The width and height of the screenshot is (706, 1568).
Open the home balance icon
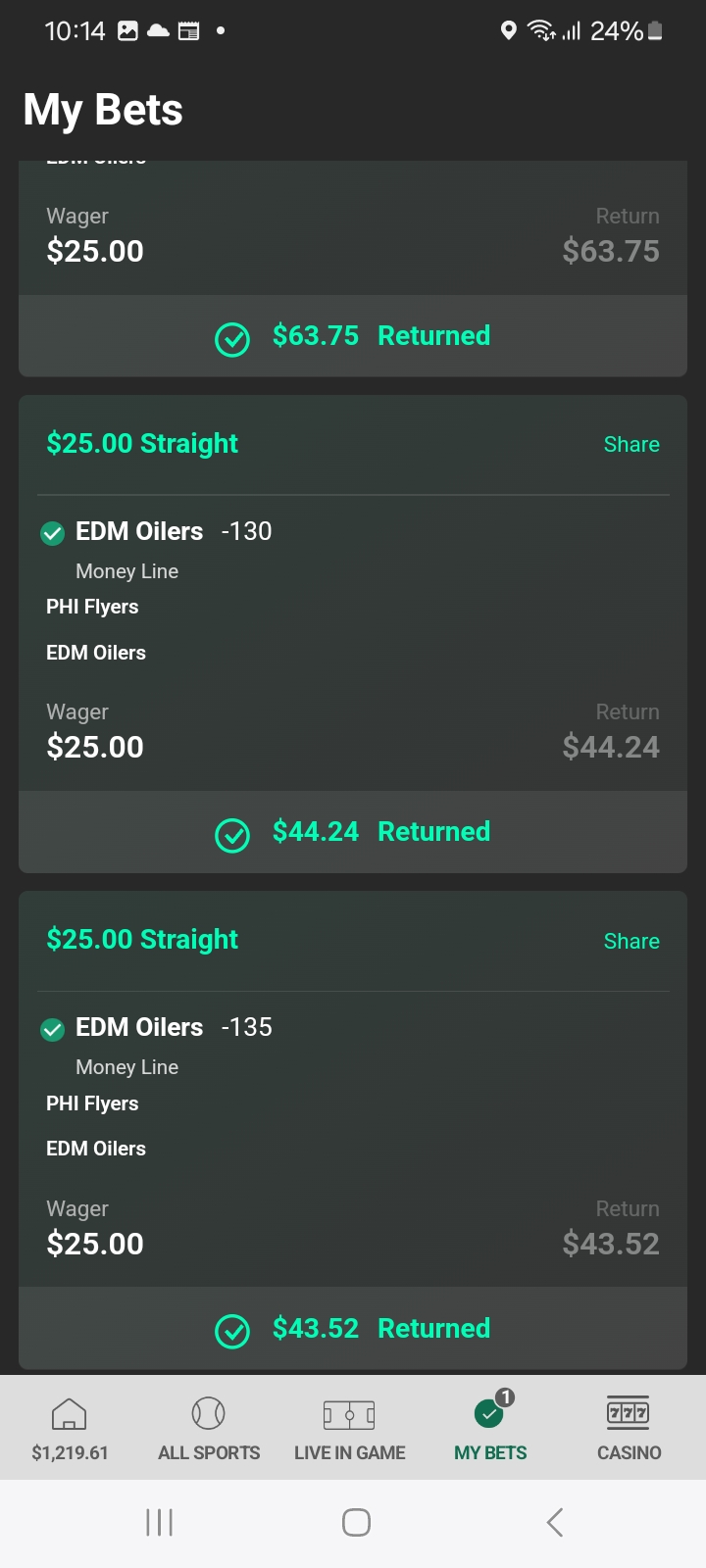pos(69,1413)
